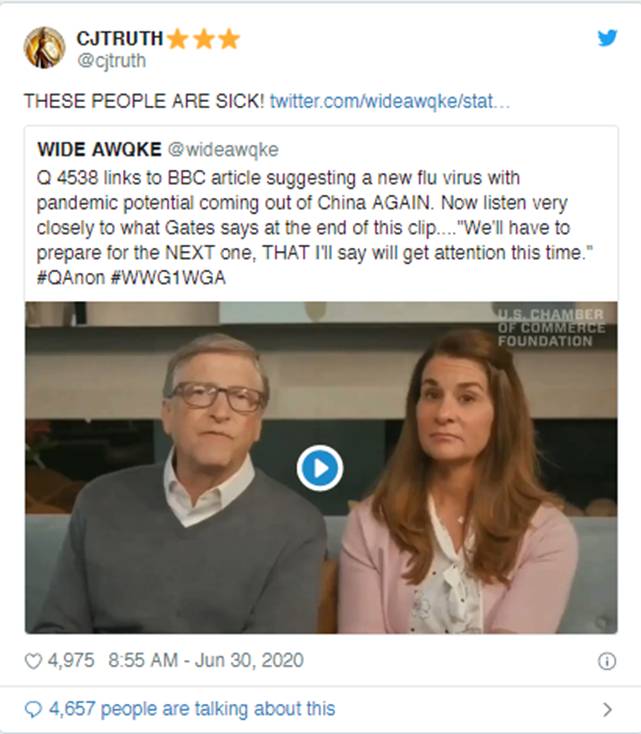The image size is (641, 734).
Task: Open the CJTRUTH profile avatar
Action: point(45,47)
